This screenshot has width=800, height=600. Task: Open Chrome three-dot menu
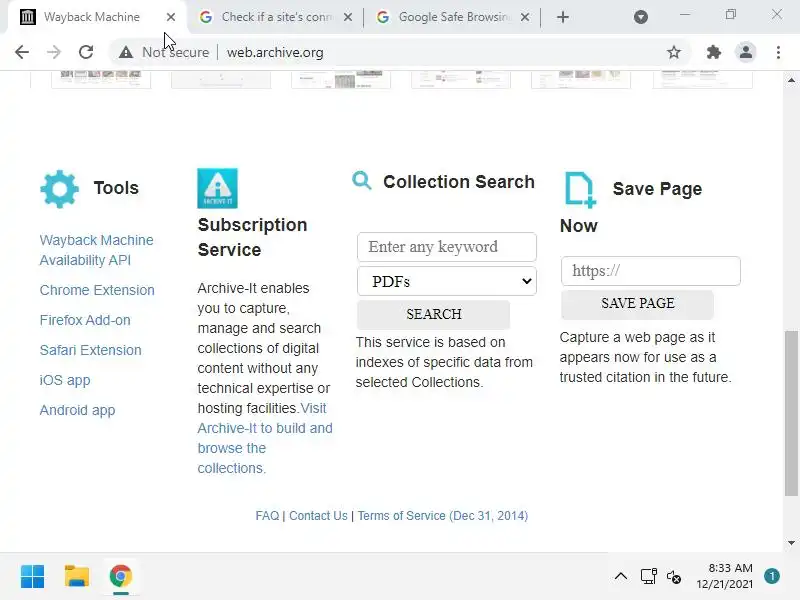(778, 52)
